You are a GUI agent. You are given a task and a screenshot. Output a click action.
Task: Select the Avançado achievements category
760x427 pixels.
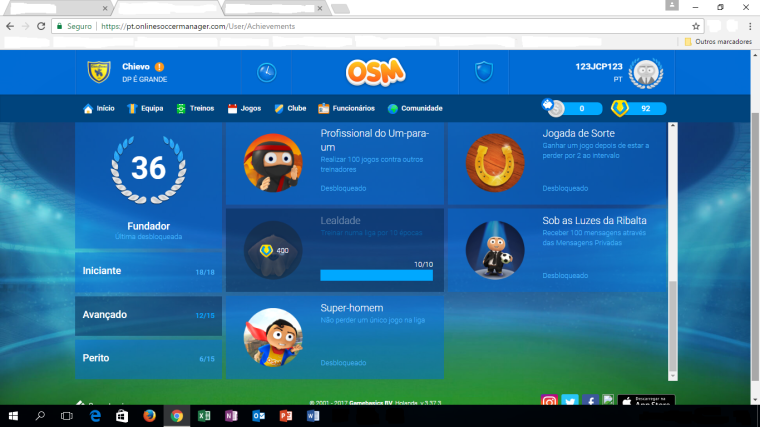click(148, 315)
